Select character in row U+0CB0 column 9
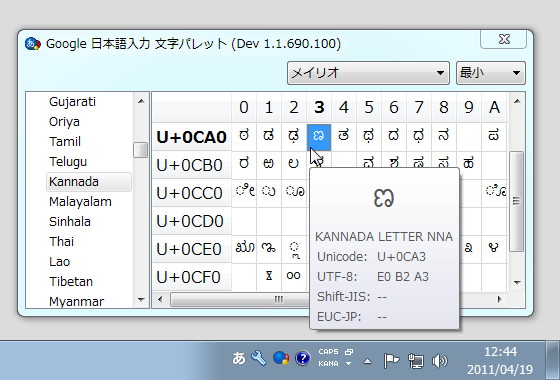Image resolution: width=560 pixels, height=380 pixels. coord(469,165)
